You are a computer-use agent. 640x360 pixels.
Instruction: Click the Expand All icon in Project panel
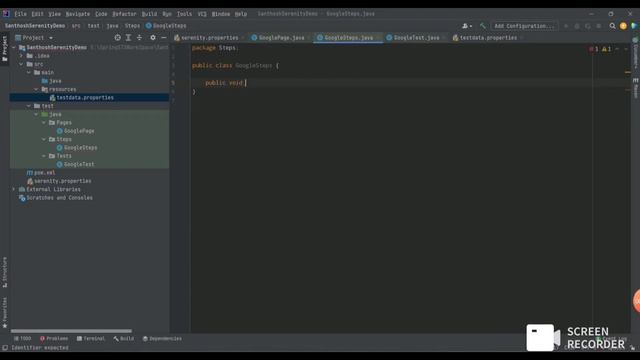click(128, 38)
